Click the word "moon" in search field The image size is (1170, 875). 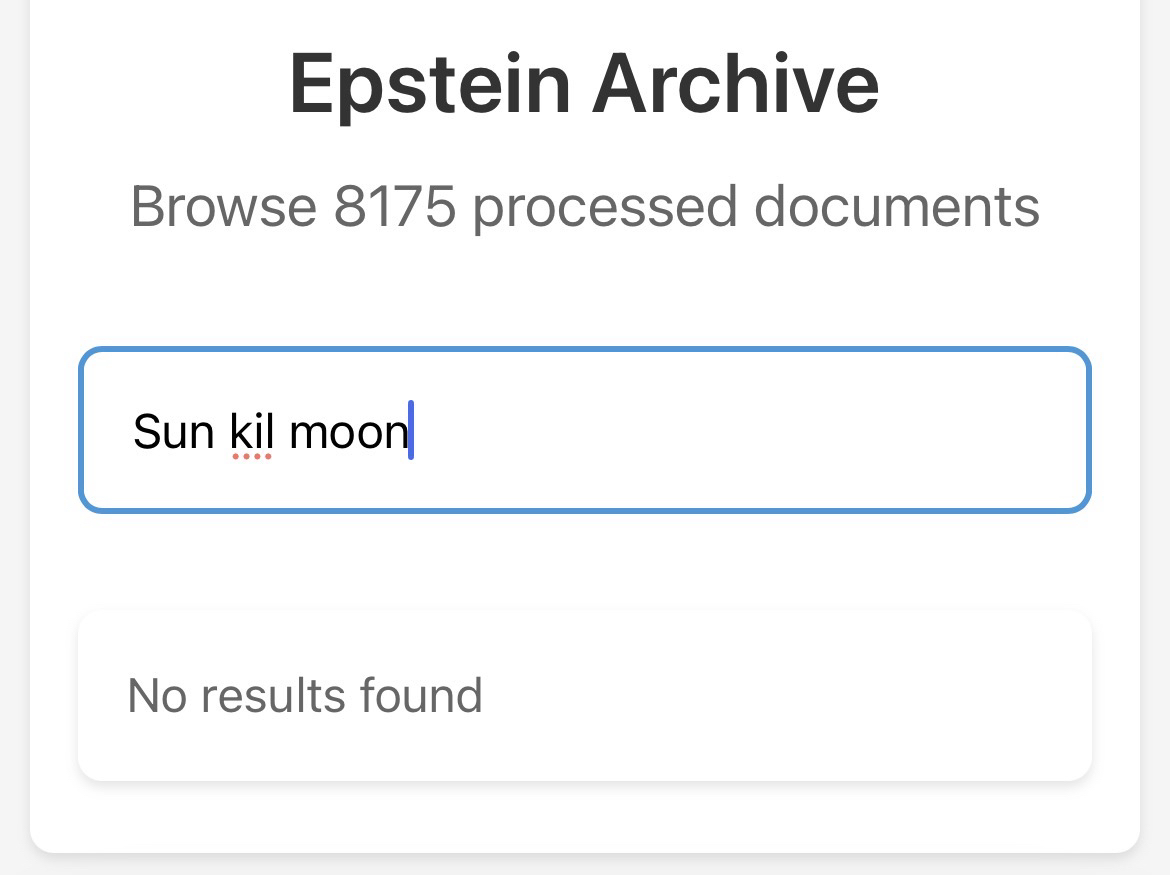pos(348,434)
